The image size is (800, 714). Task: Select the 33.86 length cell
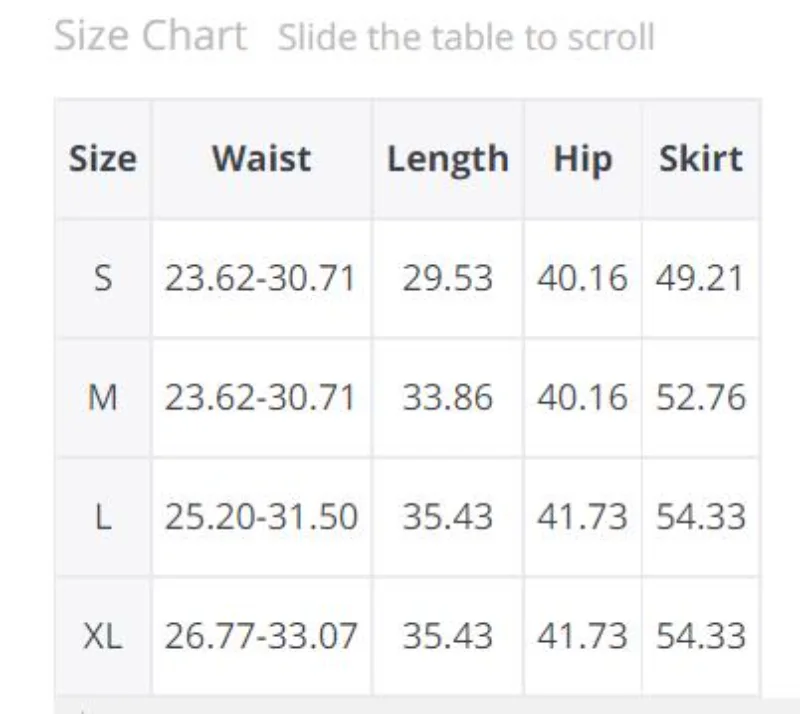pyautogui.click(x=447, y=398)
